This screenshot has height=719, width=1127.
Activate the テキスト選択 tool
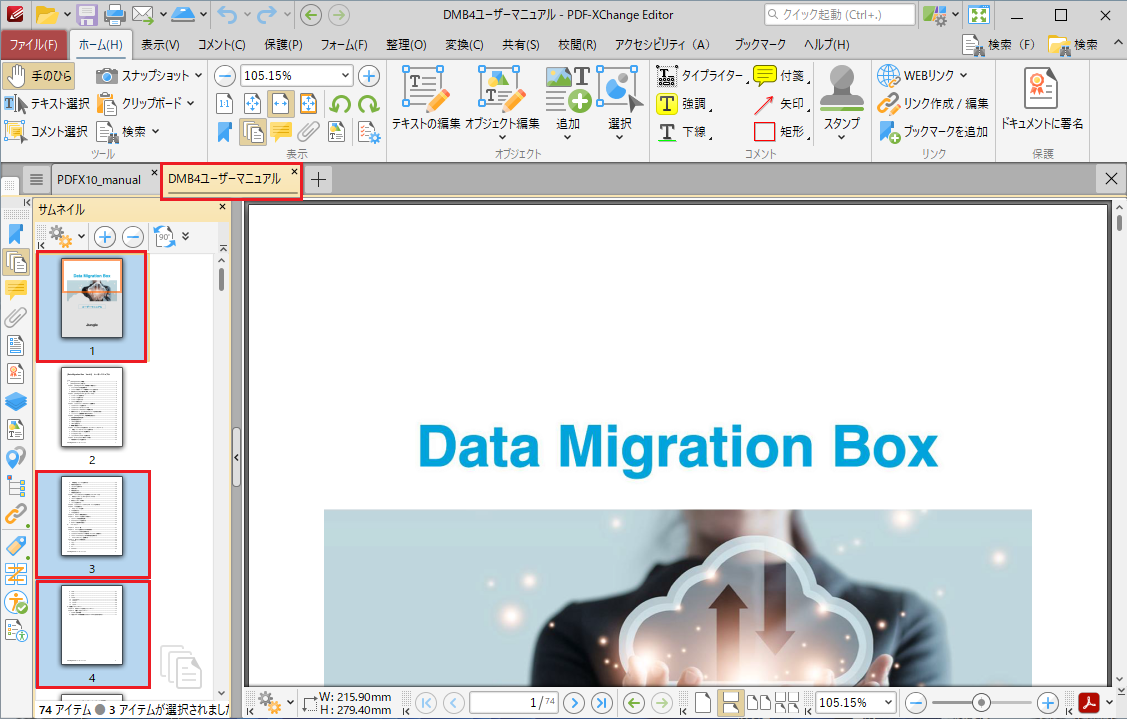click(x=47, y=104)
